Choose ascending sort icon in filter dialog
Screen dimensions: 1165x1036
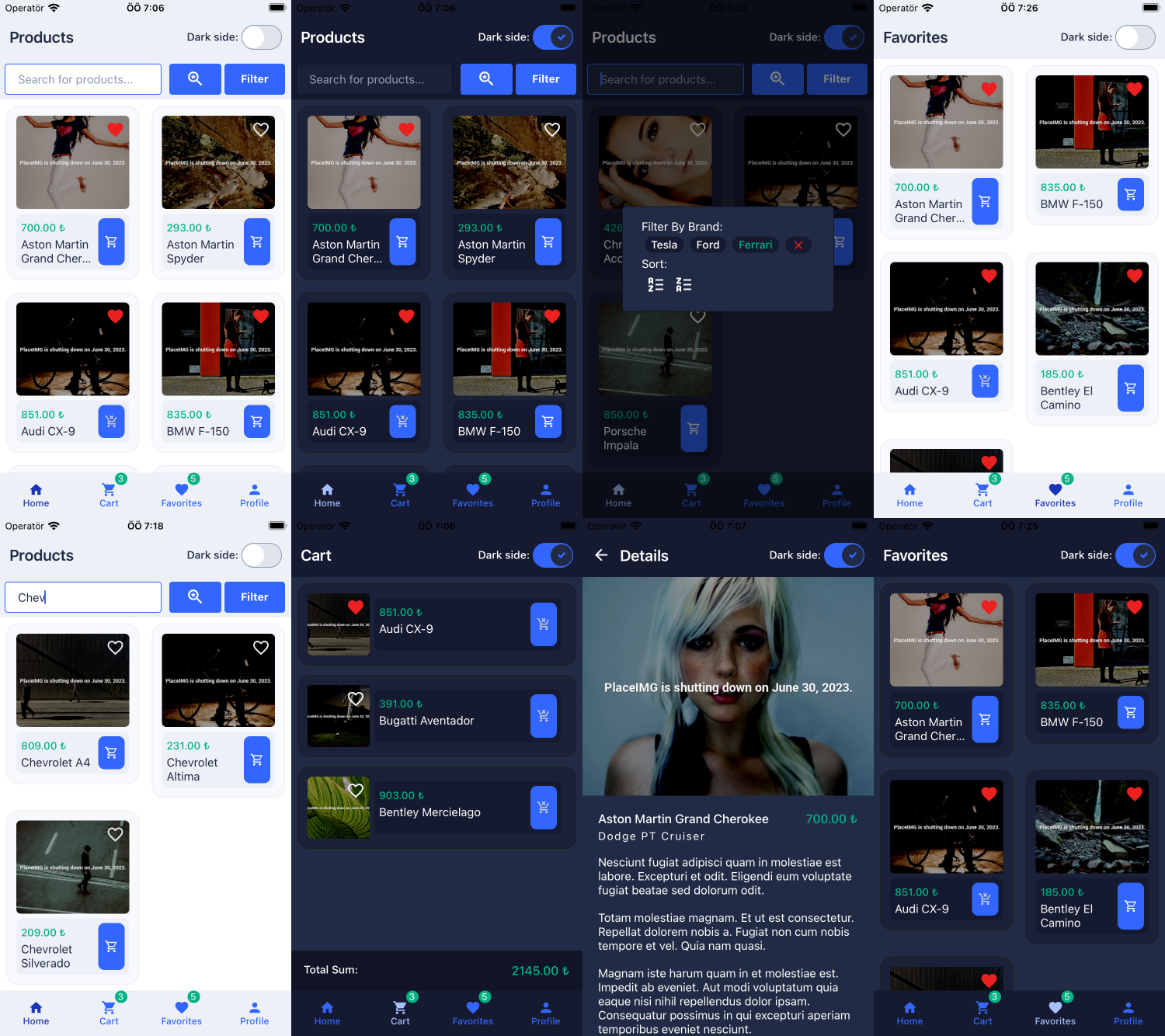(x=656, y=285)
